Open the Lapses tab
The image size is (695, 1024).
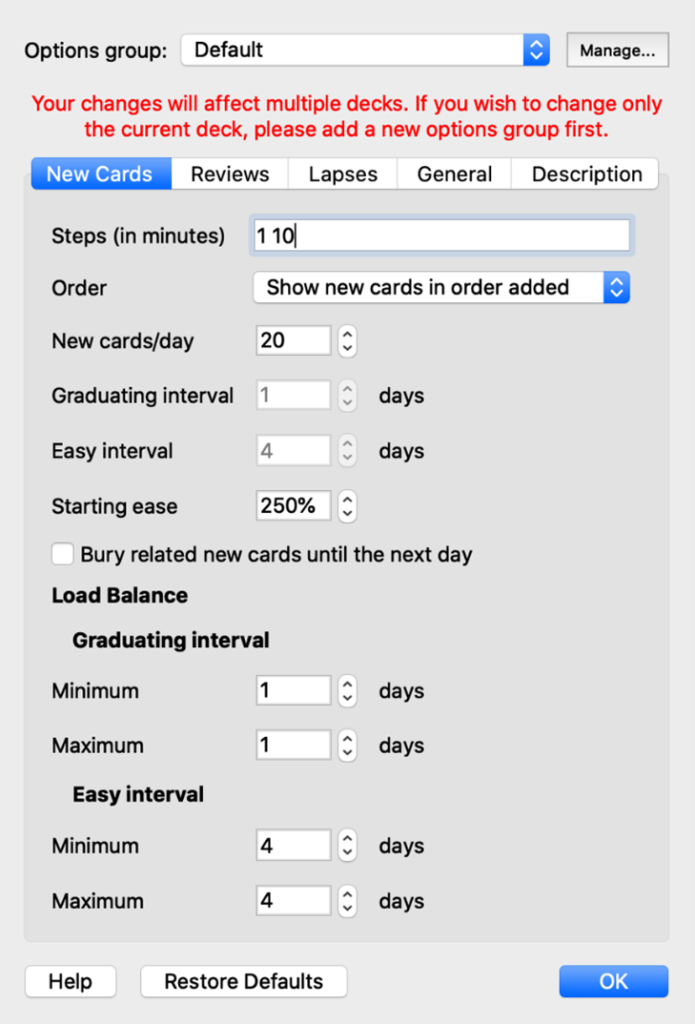(343, 174)
